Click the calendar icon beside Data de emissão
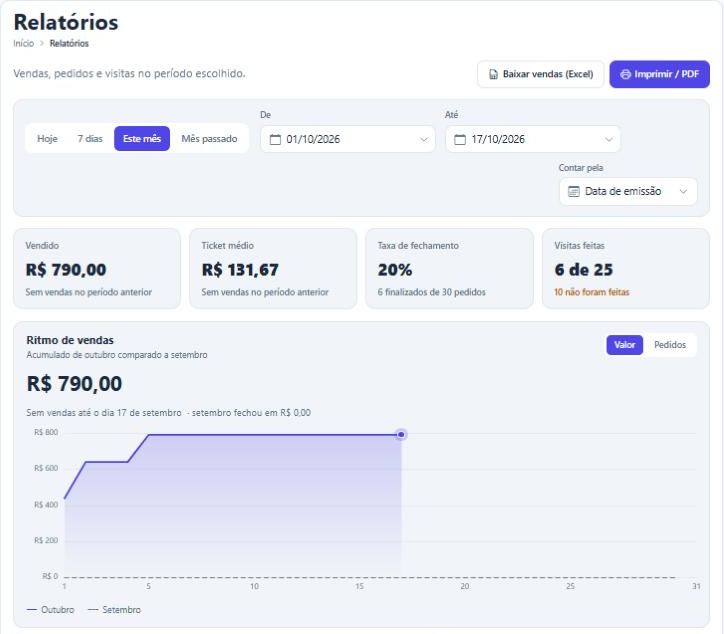 click(573, 192)
